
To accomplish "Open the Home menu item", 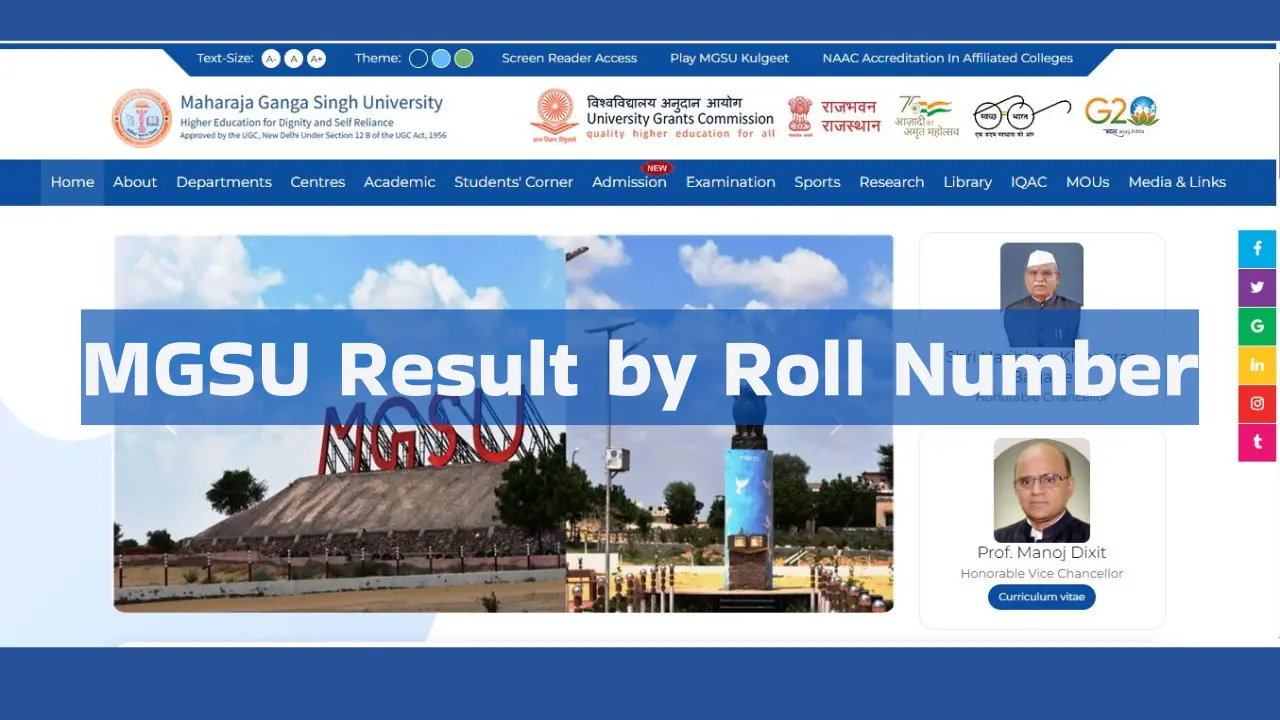I will (x=72, y=182).
